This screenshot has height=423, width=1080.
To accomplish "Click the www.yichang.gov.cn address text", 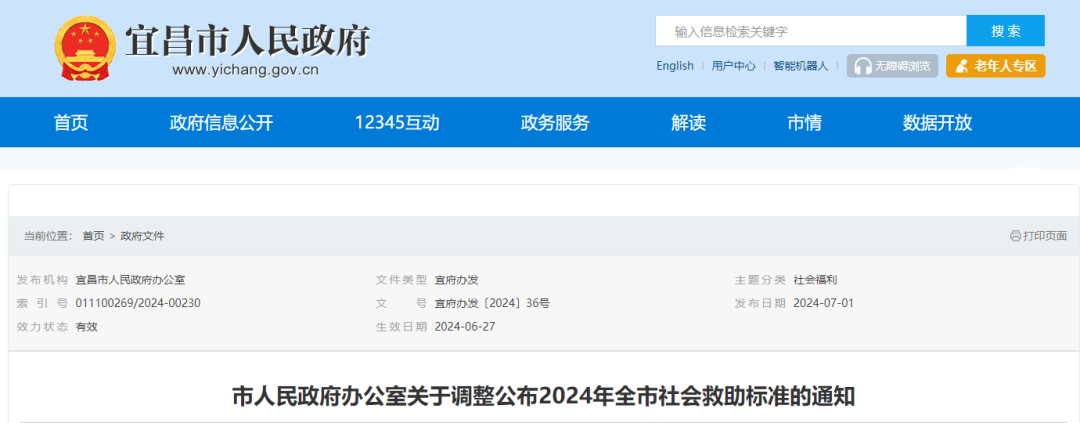I will click(x=245, y=71).
